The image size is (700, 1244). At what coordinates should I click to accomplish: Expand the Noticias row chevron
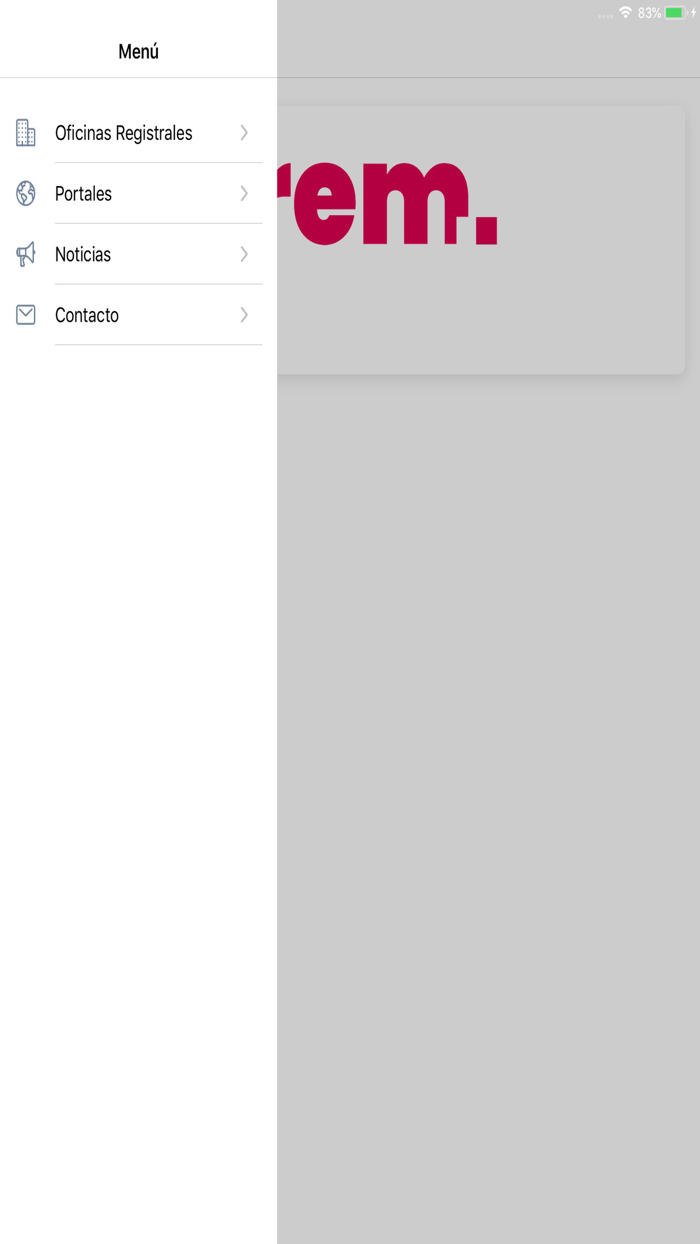point(244,254)
